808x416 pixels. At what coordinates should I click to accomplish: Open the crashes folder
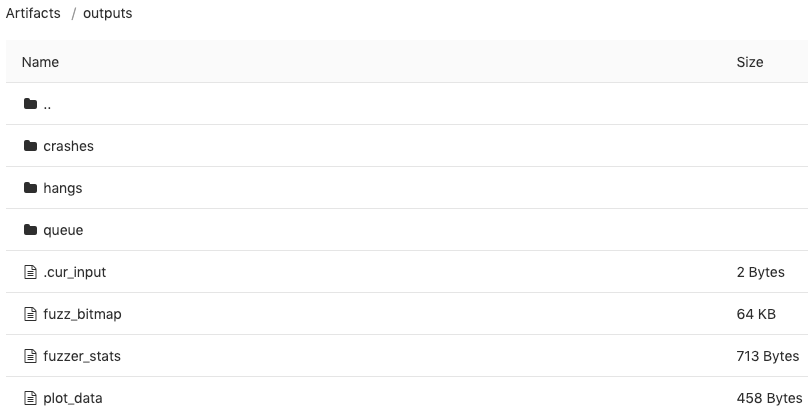(x=68, y=146)
